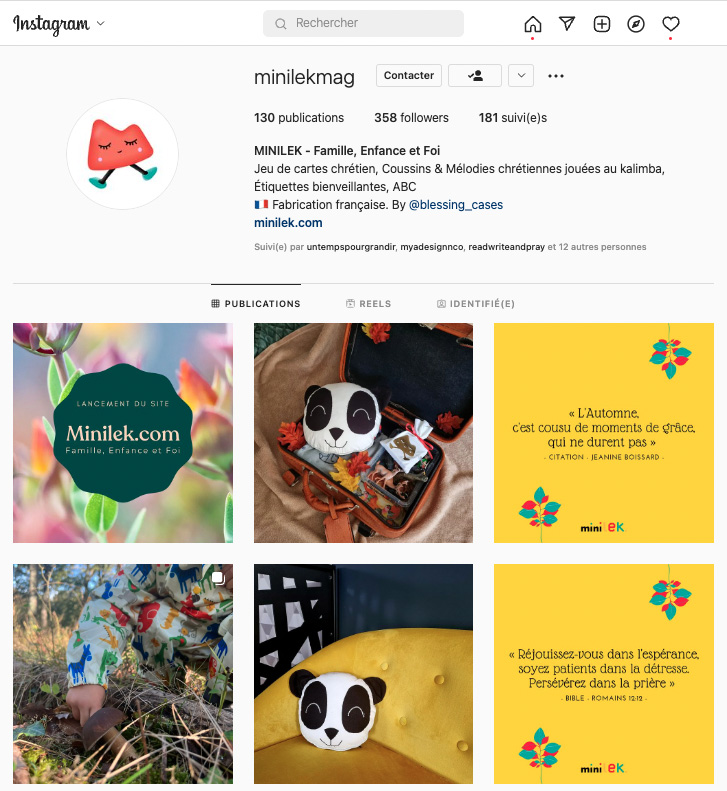Screen dimensions: 727x791
Task: Open activity notifications heart icon
Action: pyautogui.click(x=670, y=24)
